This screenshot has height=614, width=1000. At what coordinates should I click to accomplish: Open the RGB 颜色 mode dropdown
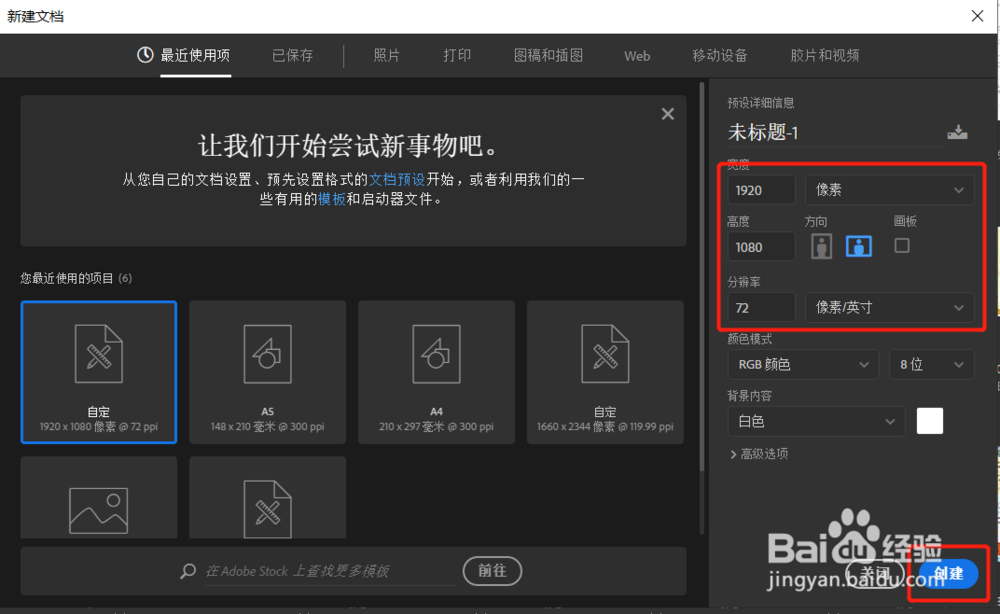[803, 364]
